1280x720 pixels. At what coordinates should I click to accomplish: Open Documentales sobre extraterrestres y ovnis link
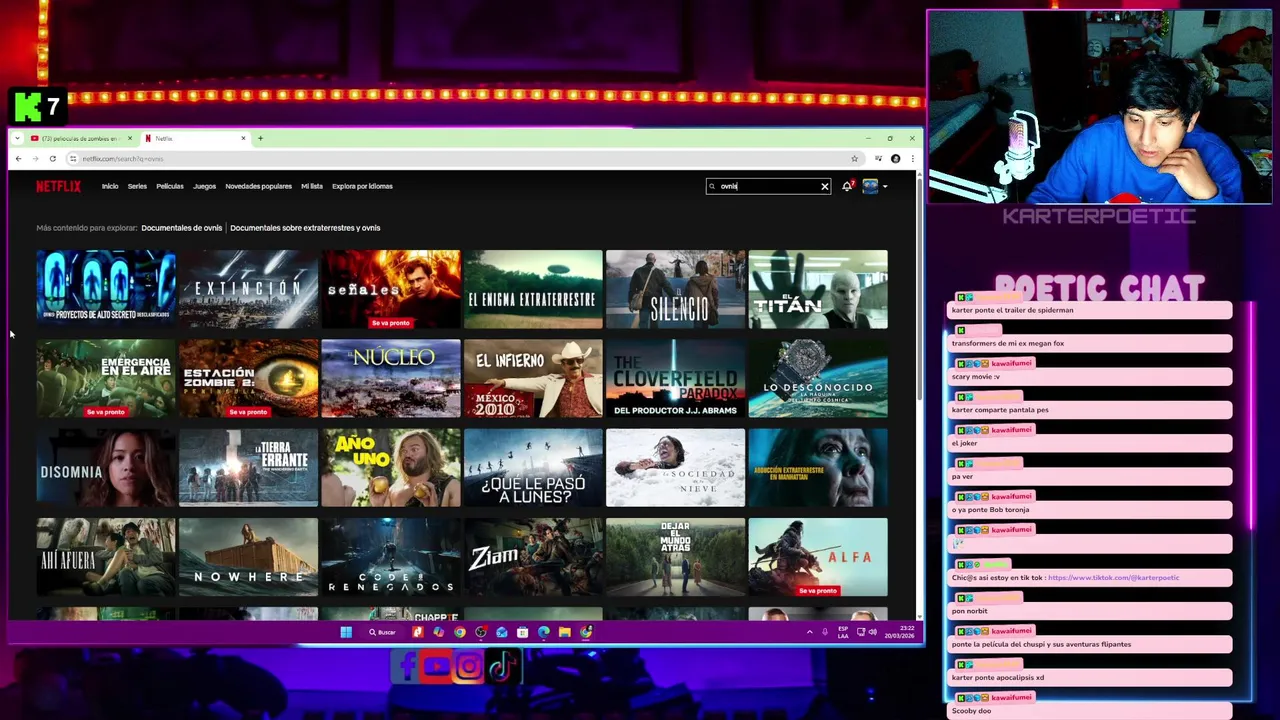click(305, 228)
